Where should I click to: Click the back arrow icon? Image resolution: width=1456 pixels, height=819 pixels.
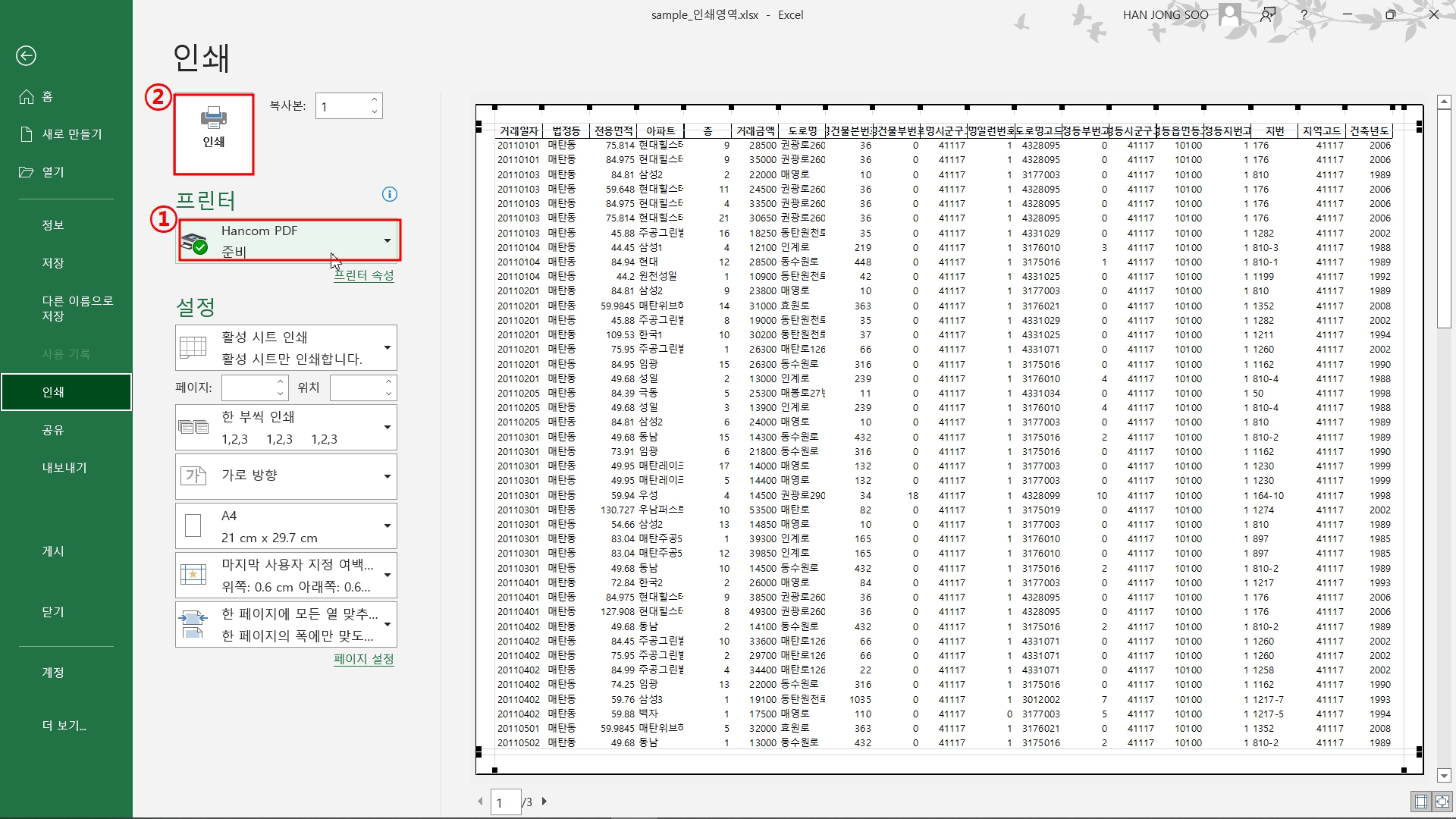(26, 55)
